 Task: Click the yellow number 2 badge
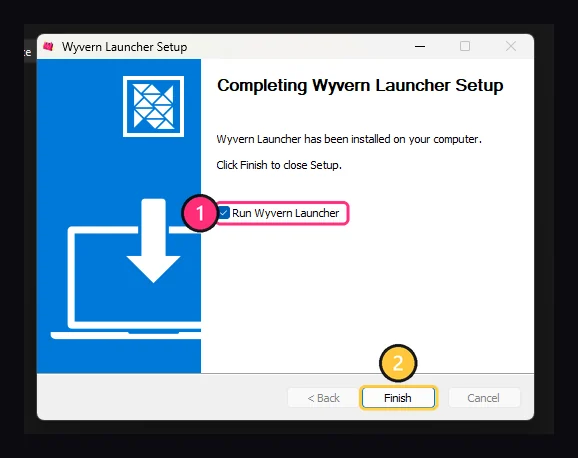tap(398, 363)
